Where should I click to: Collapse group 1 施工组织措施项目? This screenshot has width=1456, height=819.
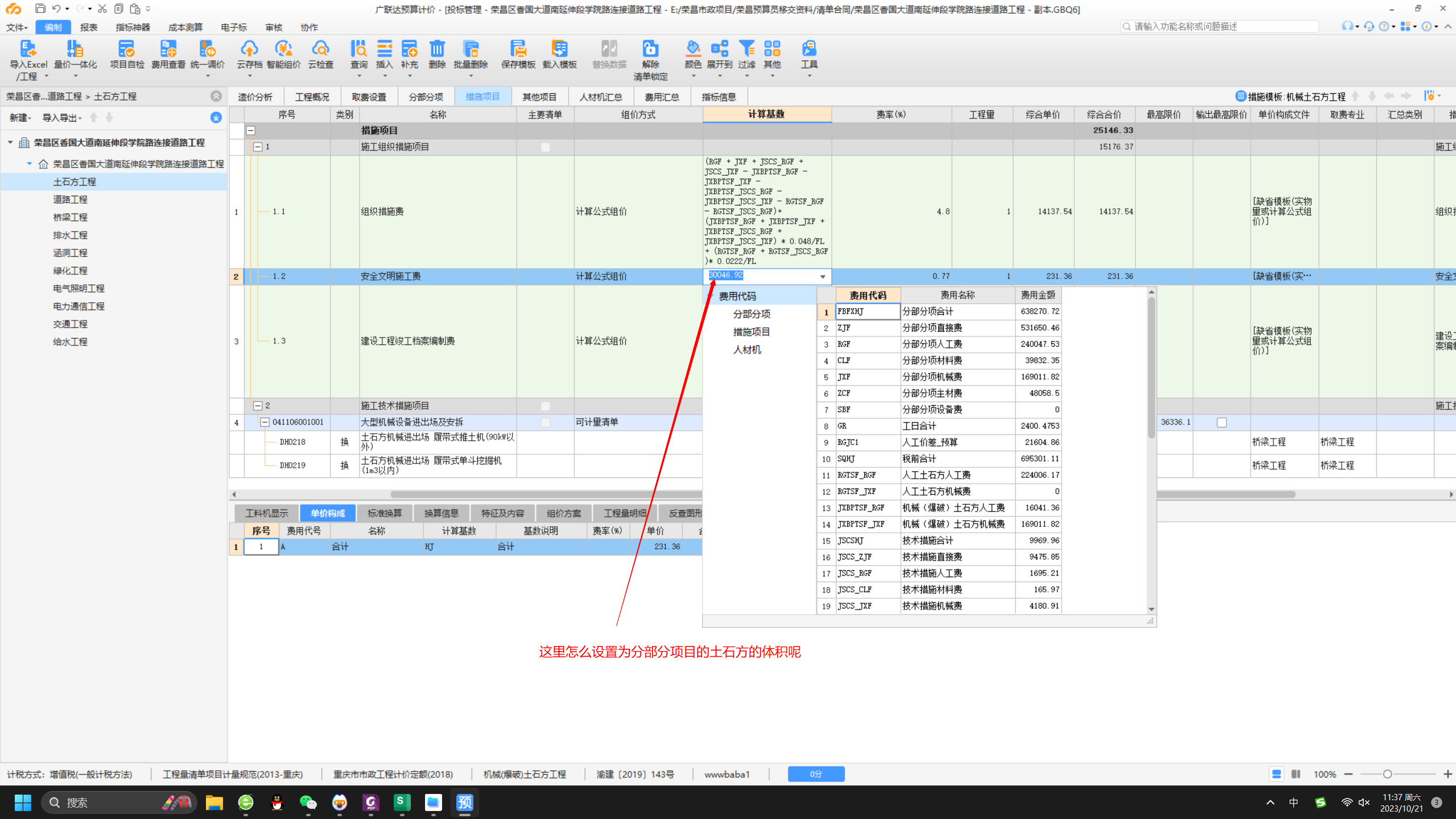click(258, 147)
